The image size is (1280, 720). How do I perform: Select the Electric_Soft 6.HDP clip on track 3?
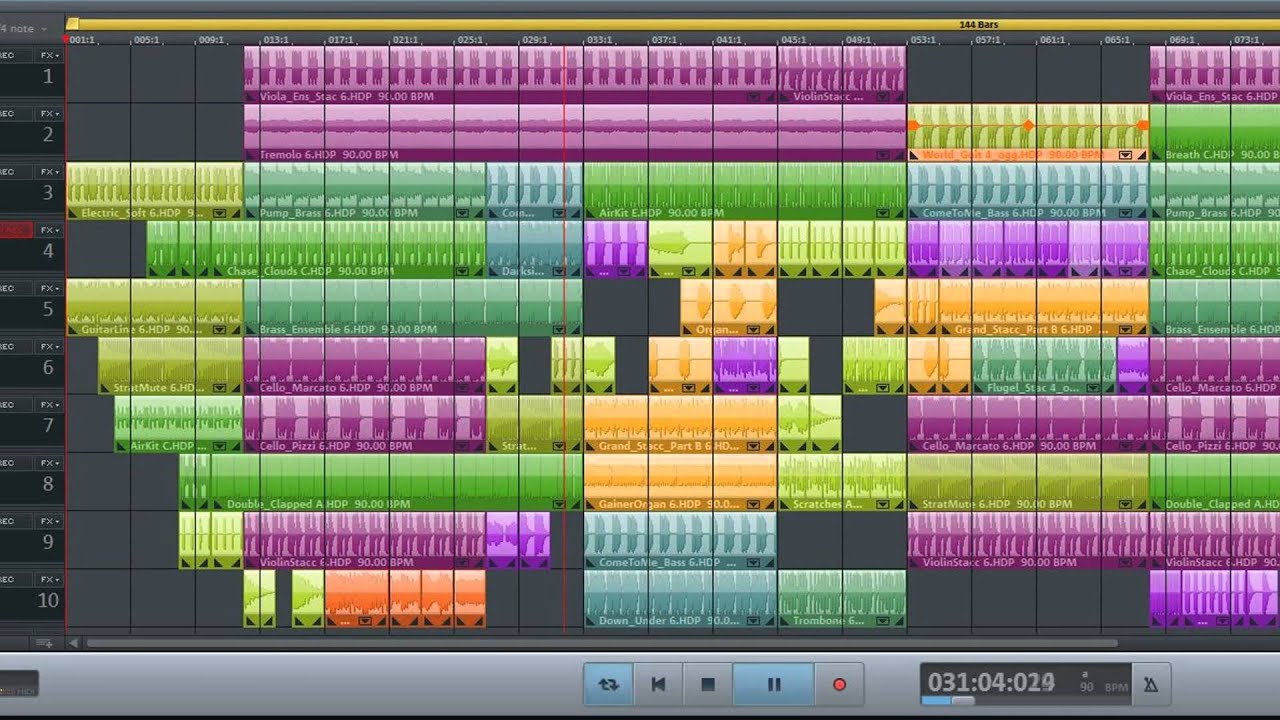pyautogui.click(x=155, y=190)
